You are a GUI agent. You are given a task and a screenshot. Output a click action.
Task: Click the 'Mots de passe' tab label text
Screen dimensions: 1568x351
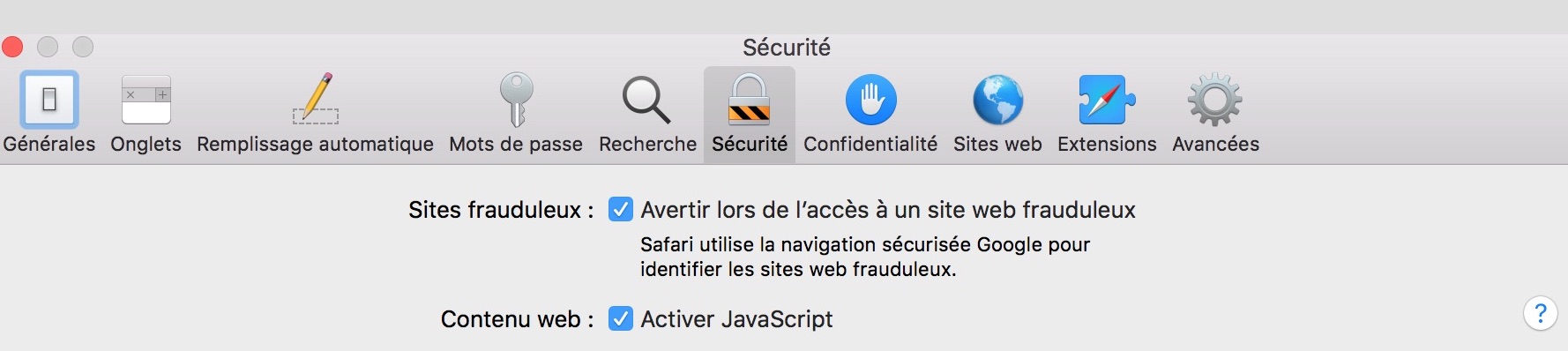516,144
